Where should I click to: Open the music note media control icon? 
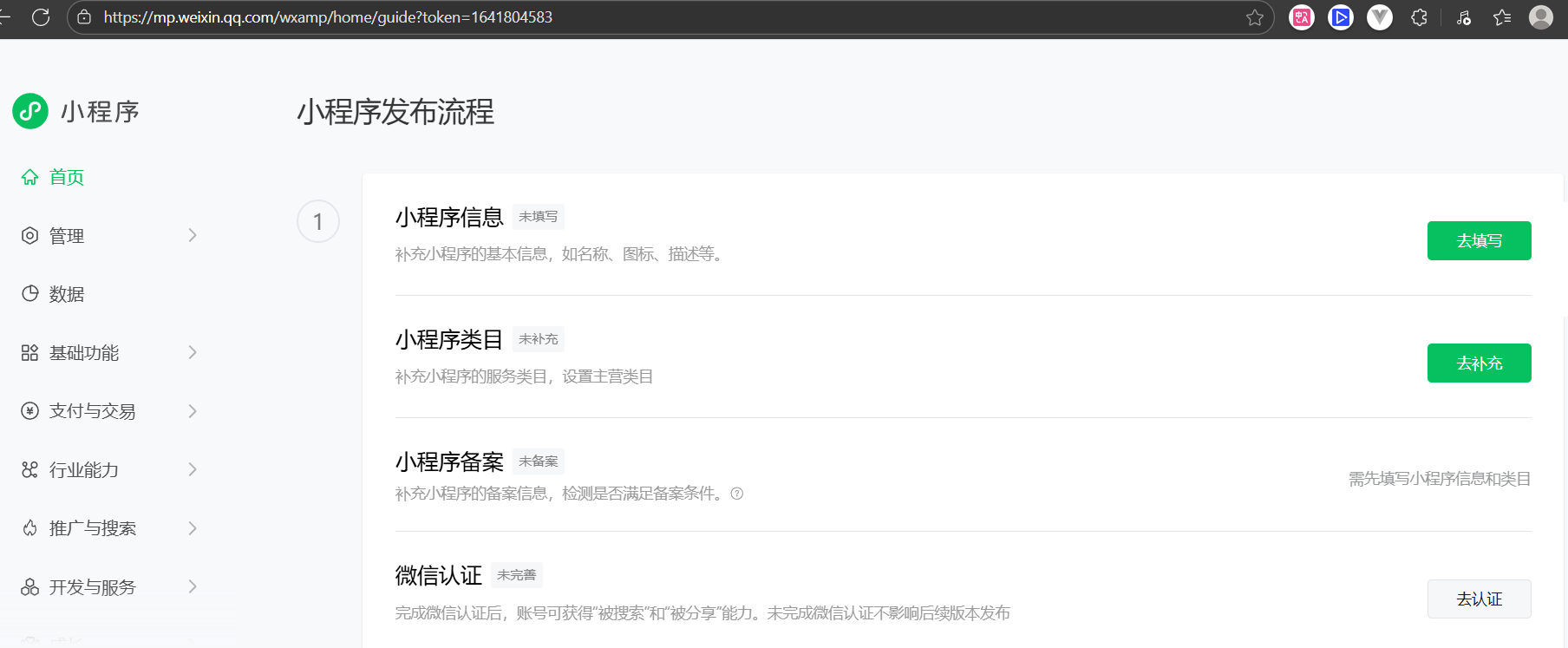(1464, 17)
